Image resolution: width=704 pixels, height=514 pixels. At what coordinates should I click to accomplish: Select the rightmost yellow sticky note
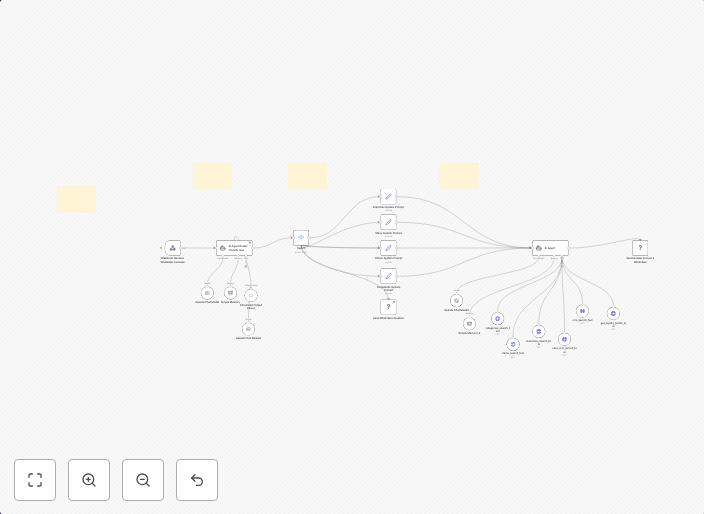[459, 176]
